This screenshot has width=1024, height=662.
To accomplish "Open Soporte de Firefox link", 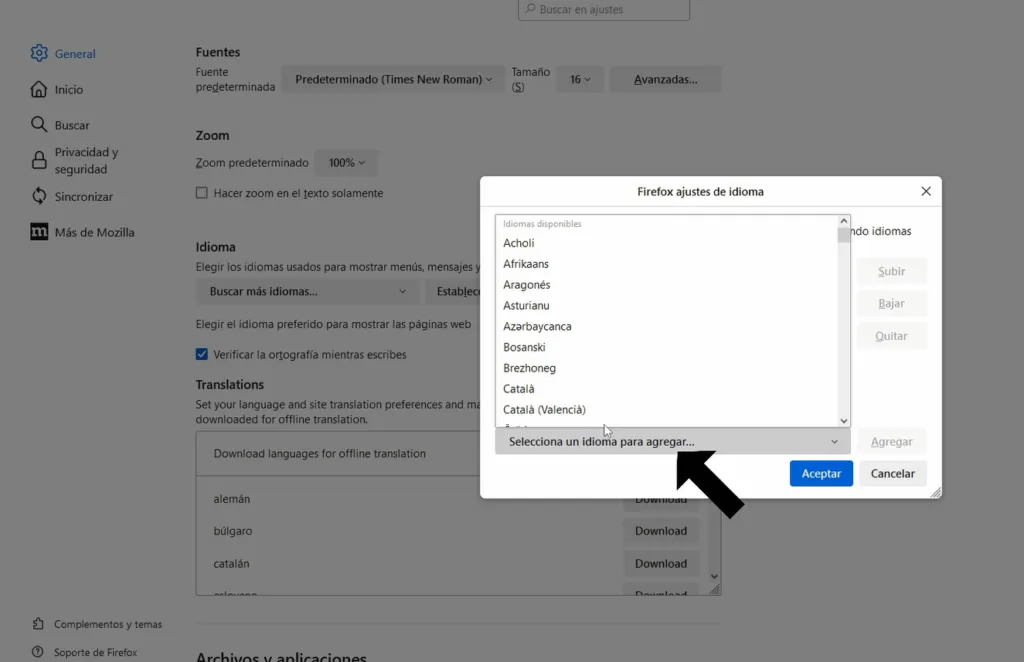I will click(95, 652).
